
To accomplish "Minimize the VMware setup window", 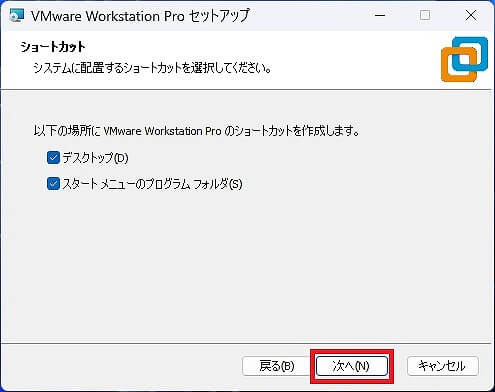I will 380,15.
